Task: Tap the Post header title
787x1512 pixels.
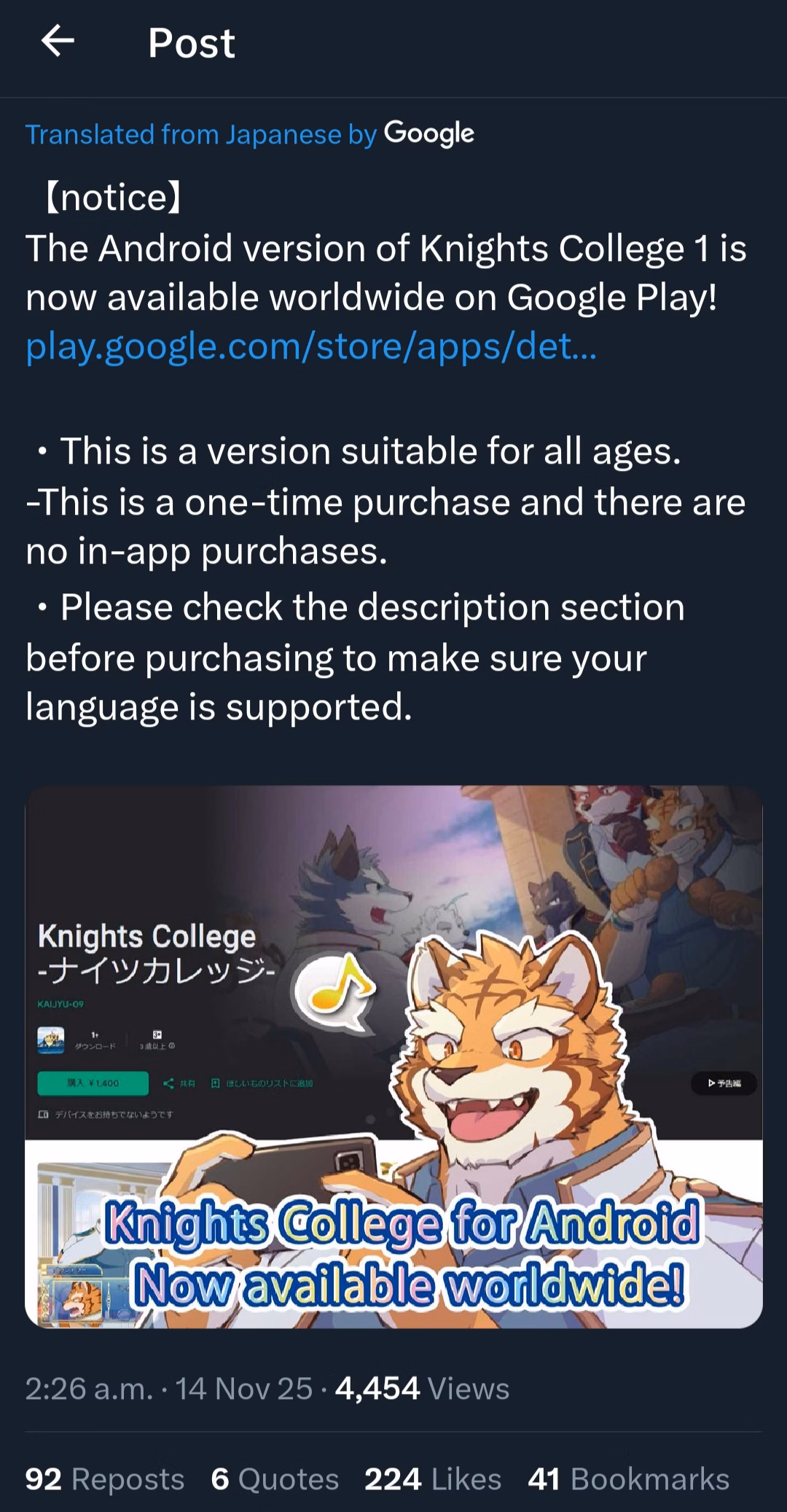Action: [x=192, y=42]
